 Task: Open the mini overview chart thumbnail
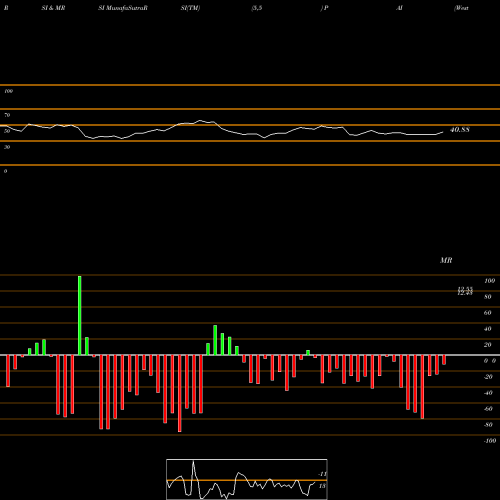[x=247, y=479]
